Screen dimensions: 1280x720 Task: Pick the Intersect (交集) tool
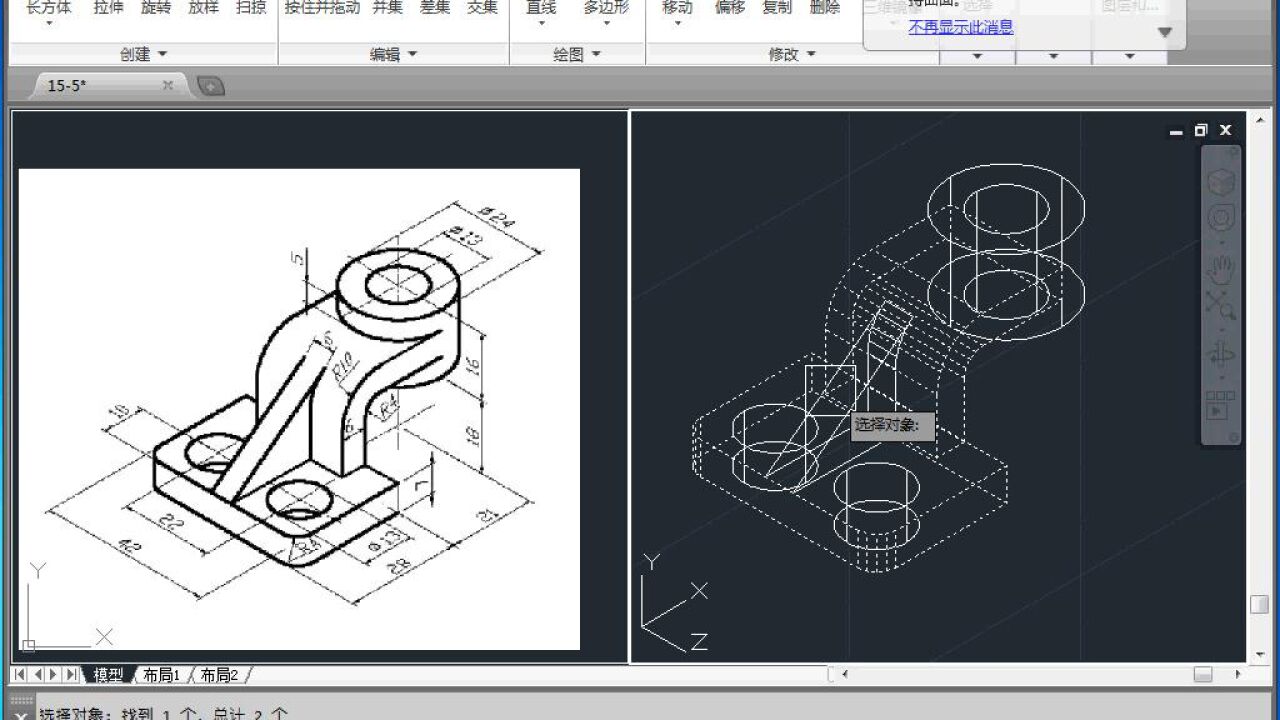pyautogui.click(x=481, y=8)
